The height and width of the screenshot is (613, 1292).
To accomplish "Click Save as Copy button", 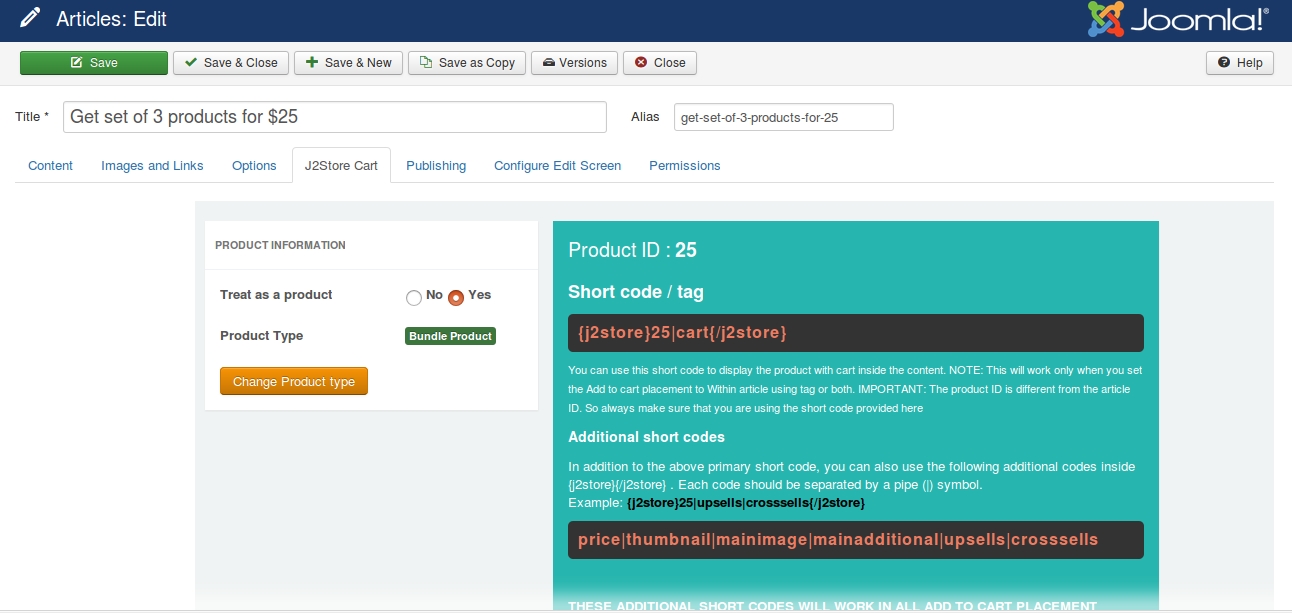I will [467, 63].
